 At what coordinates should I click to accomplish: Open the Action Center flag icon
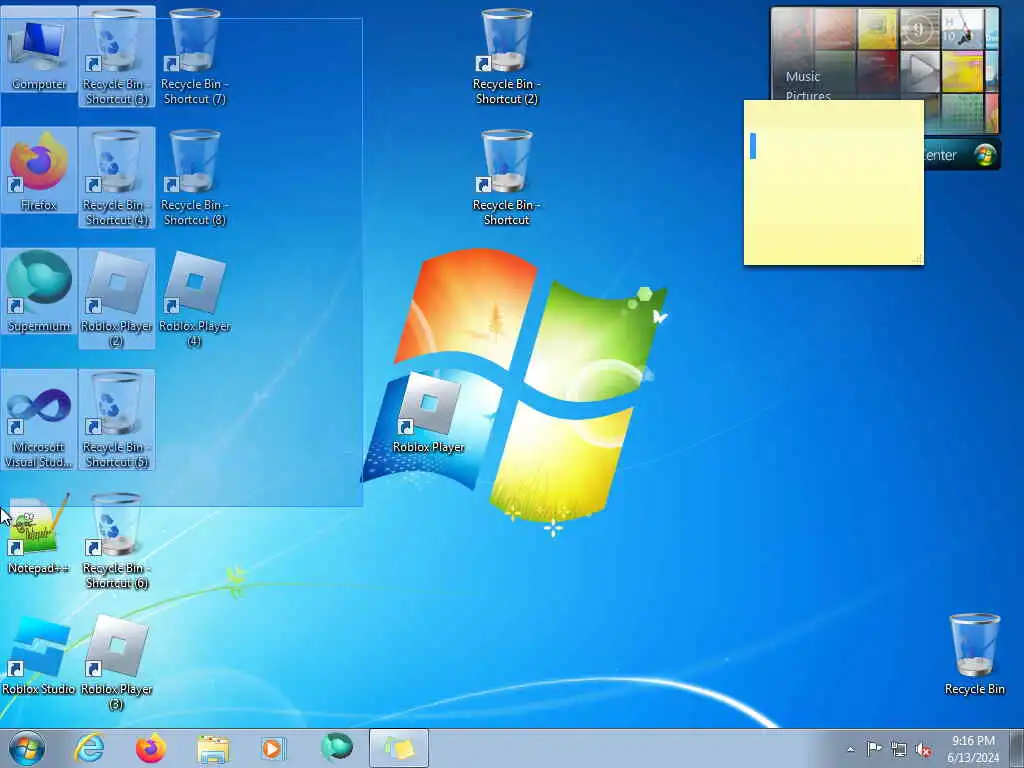874,748
